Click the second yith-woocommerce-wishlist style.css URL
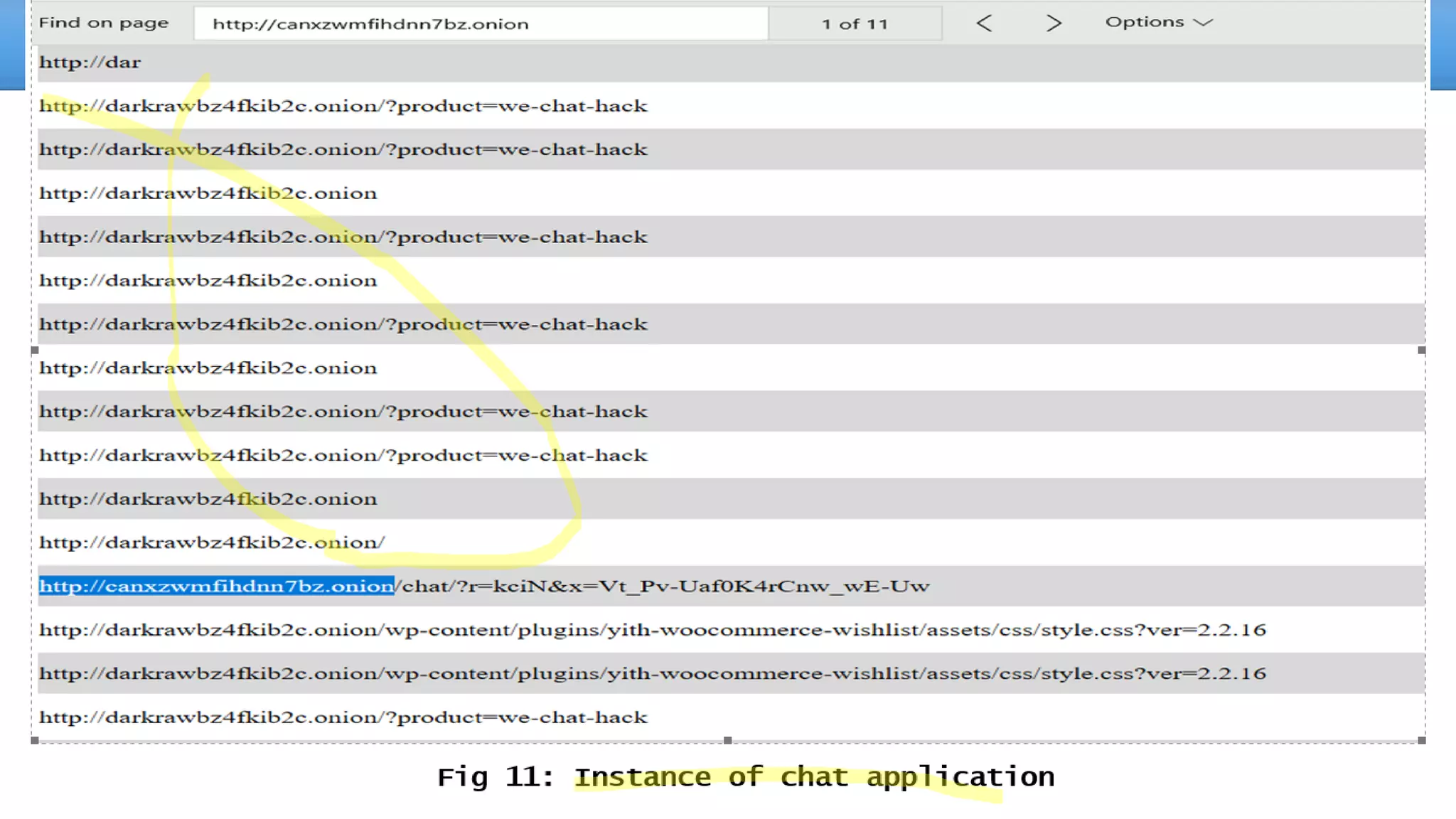The height and width of the screenshot is (819, 1456). [x=652, y=673]
